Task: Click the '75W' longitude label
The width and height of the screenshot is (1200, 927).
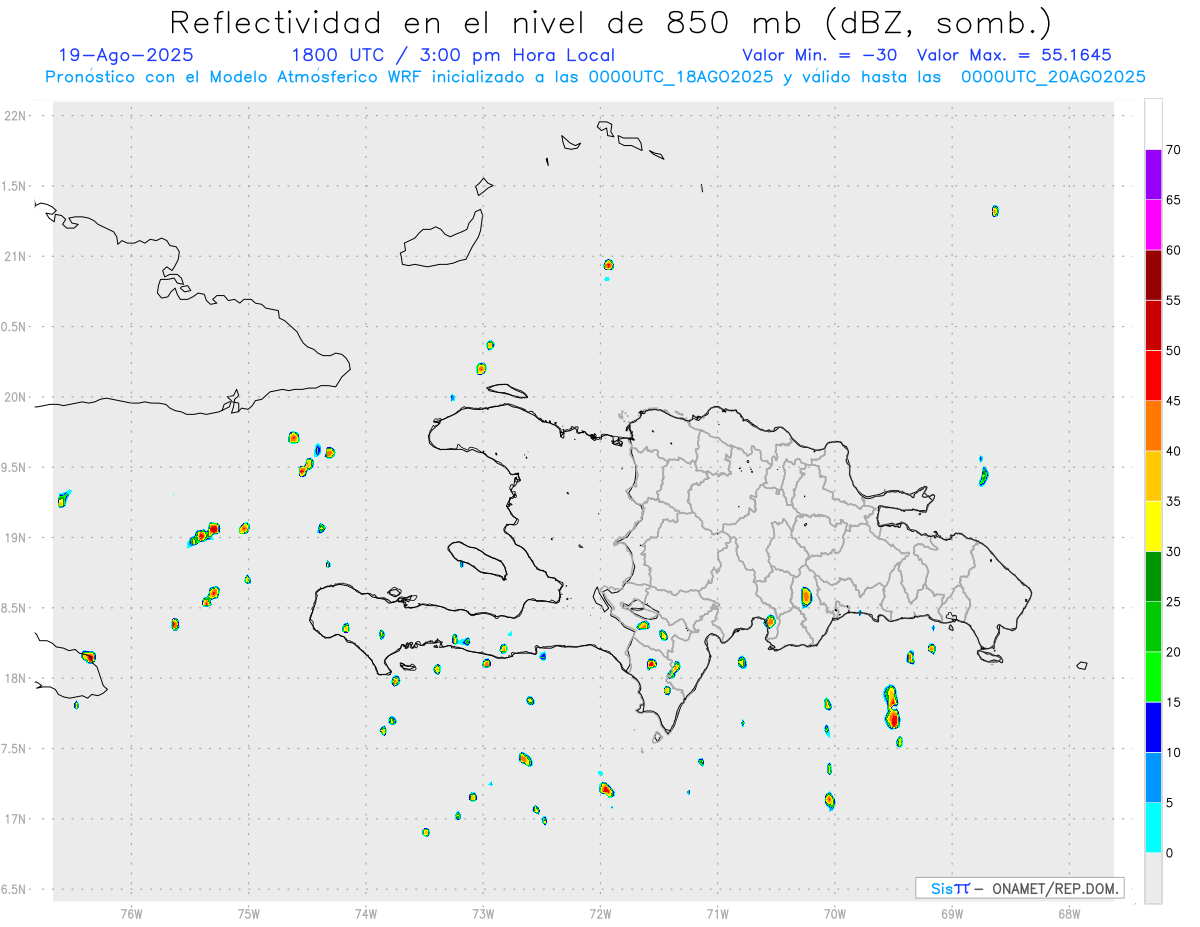Action: click(x=249, y=913)
